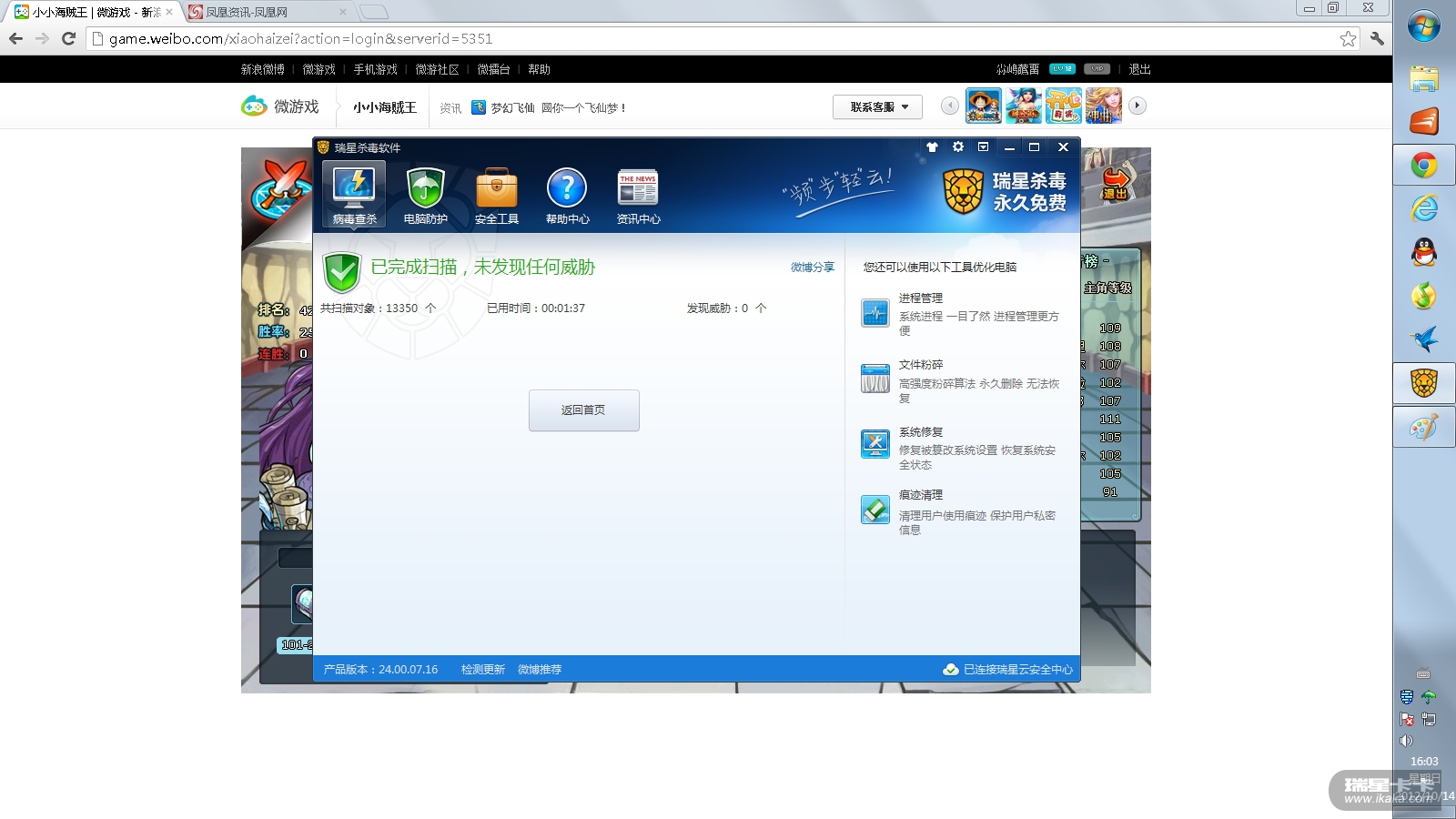Viewport: 1456px width, 819px height.
Task: Click the 返回首页 return home button
Action: point(584,410)
